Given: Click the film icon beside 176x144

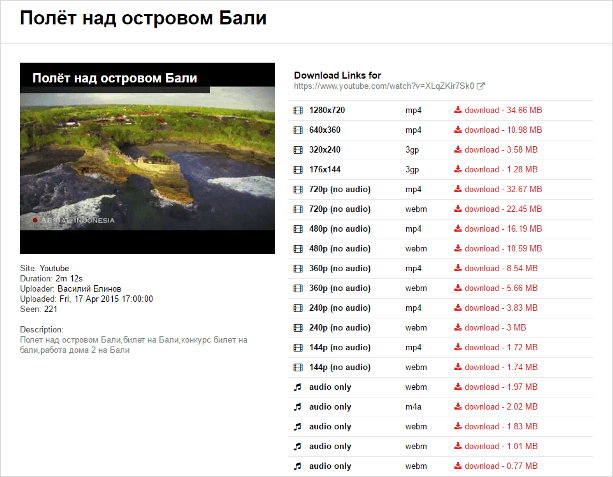Looking at the screenshot, I should click(x=298, y=170).
